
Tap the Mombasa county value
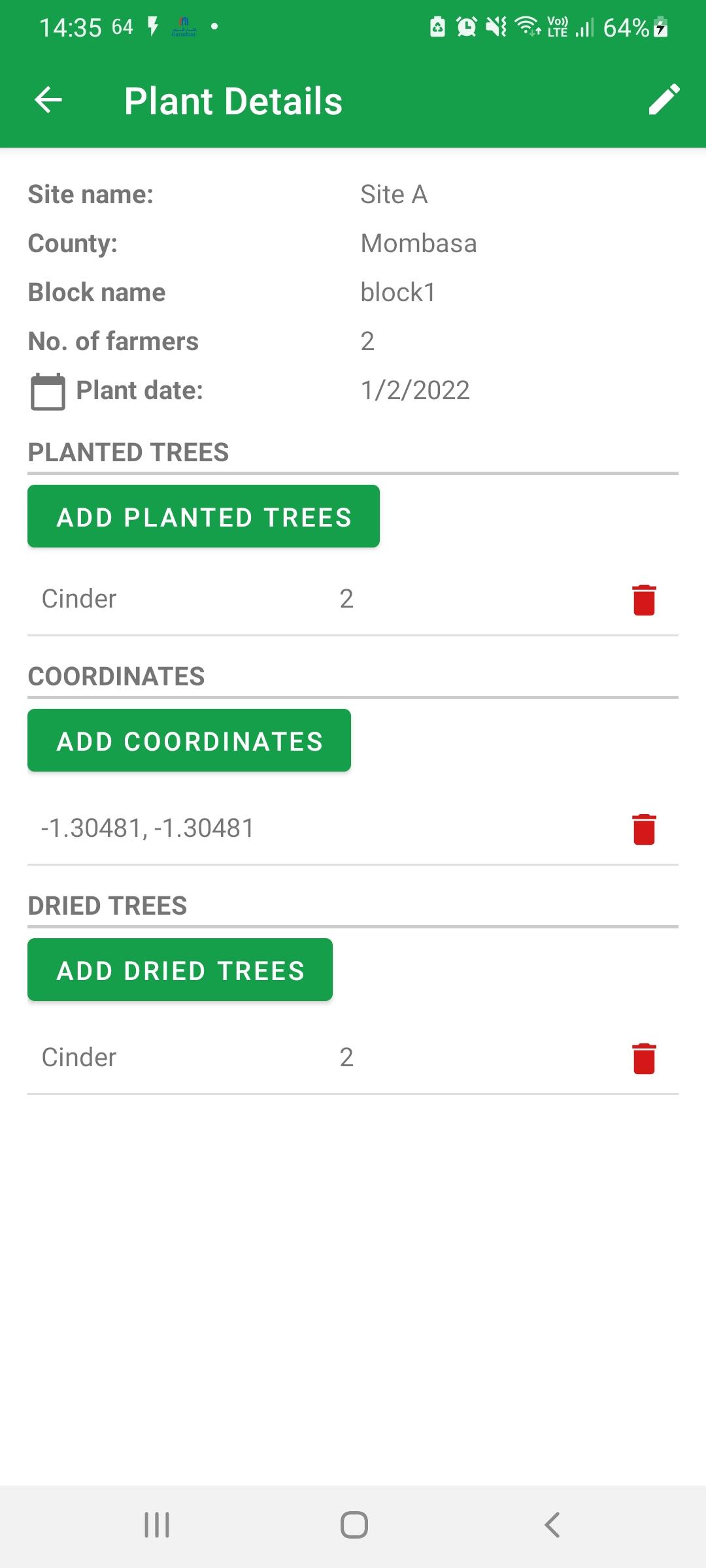click(x=418, y=243)
